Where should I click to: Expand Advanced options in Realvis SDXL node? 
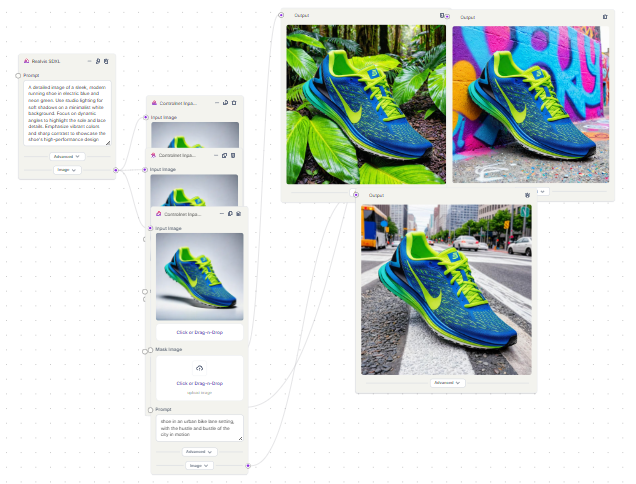pyautogui.click(x=67, y=156)
